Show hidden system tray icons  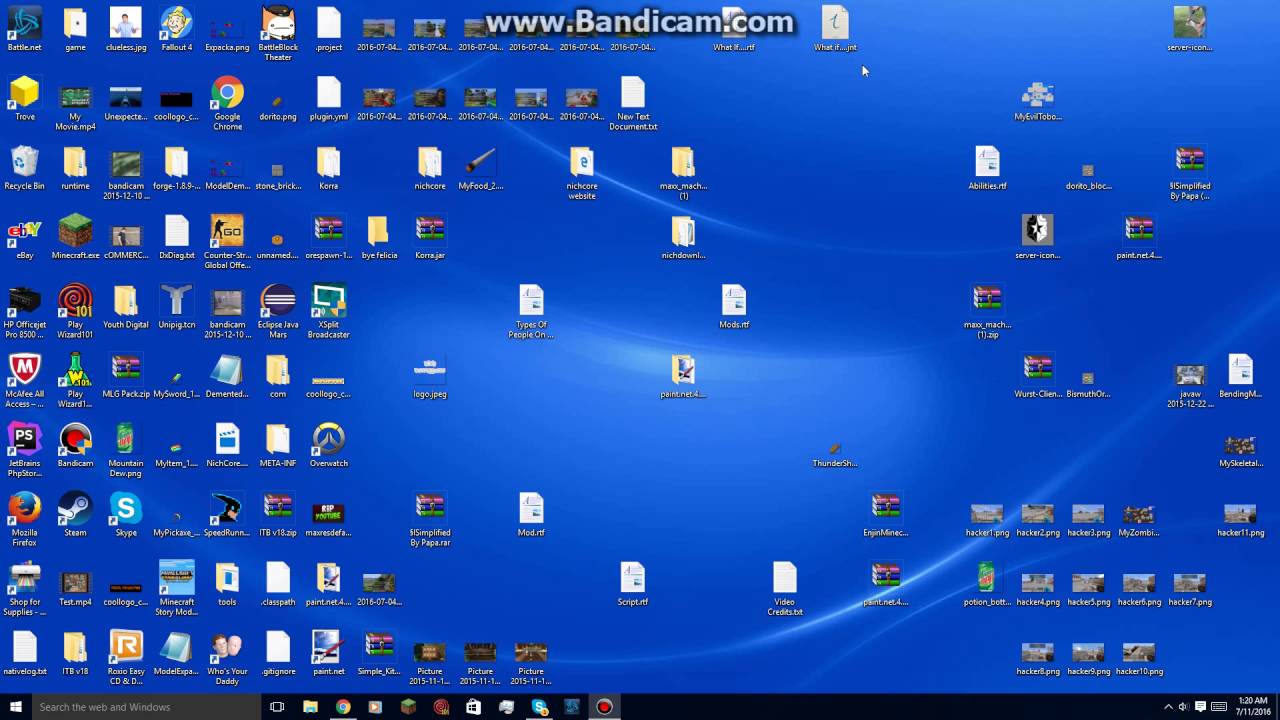point(1167,707)
